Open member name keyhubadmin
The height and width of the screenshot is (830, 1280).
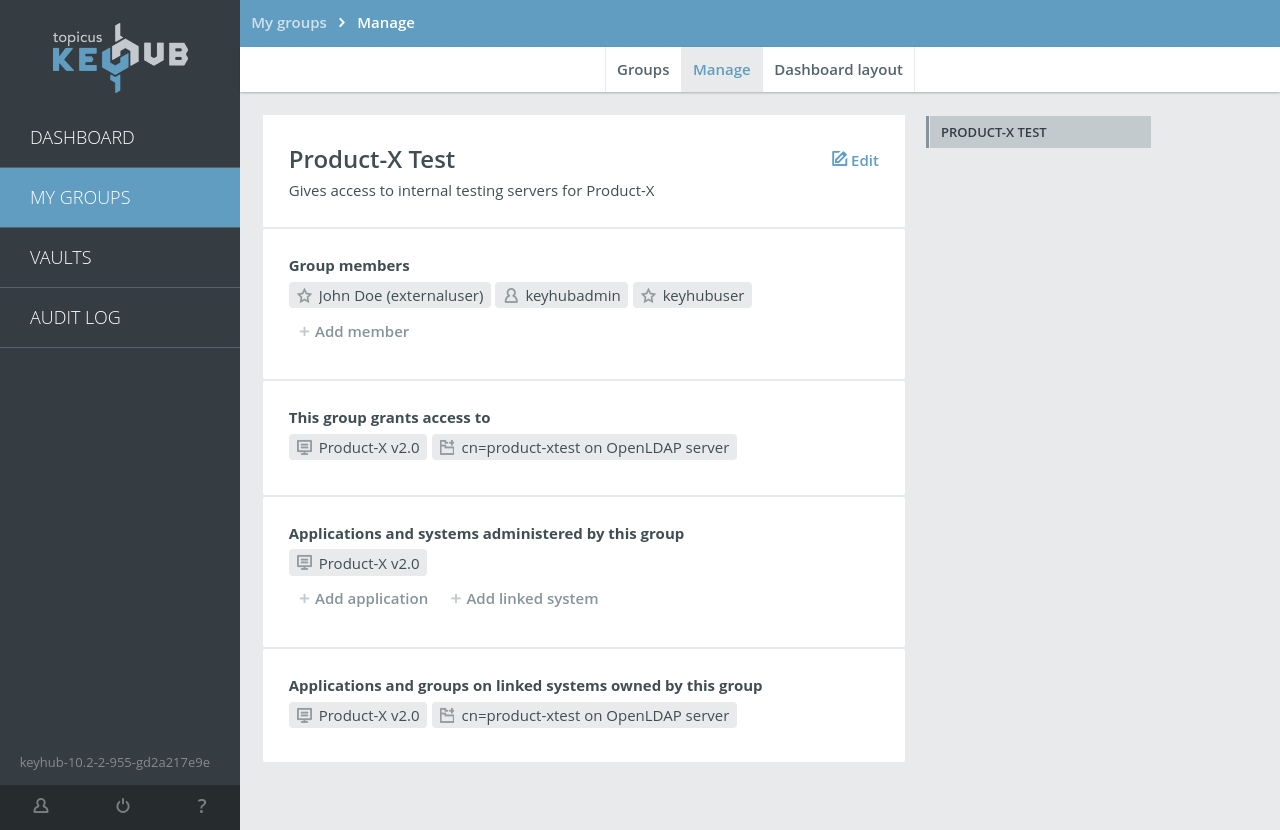(573, 296)
